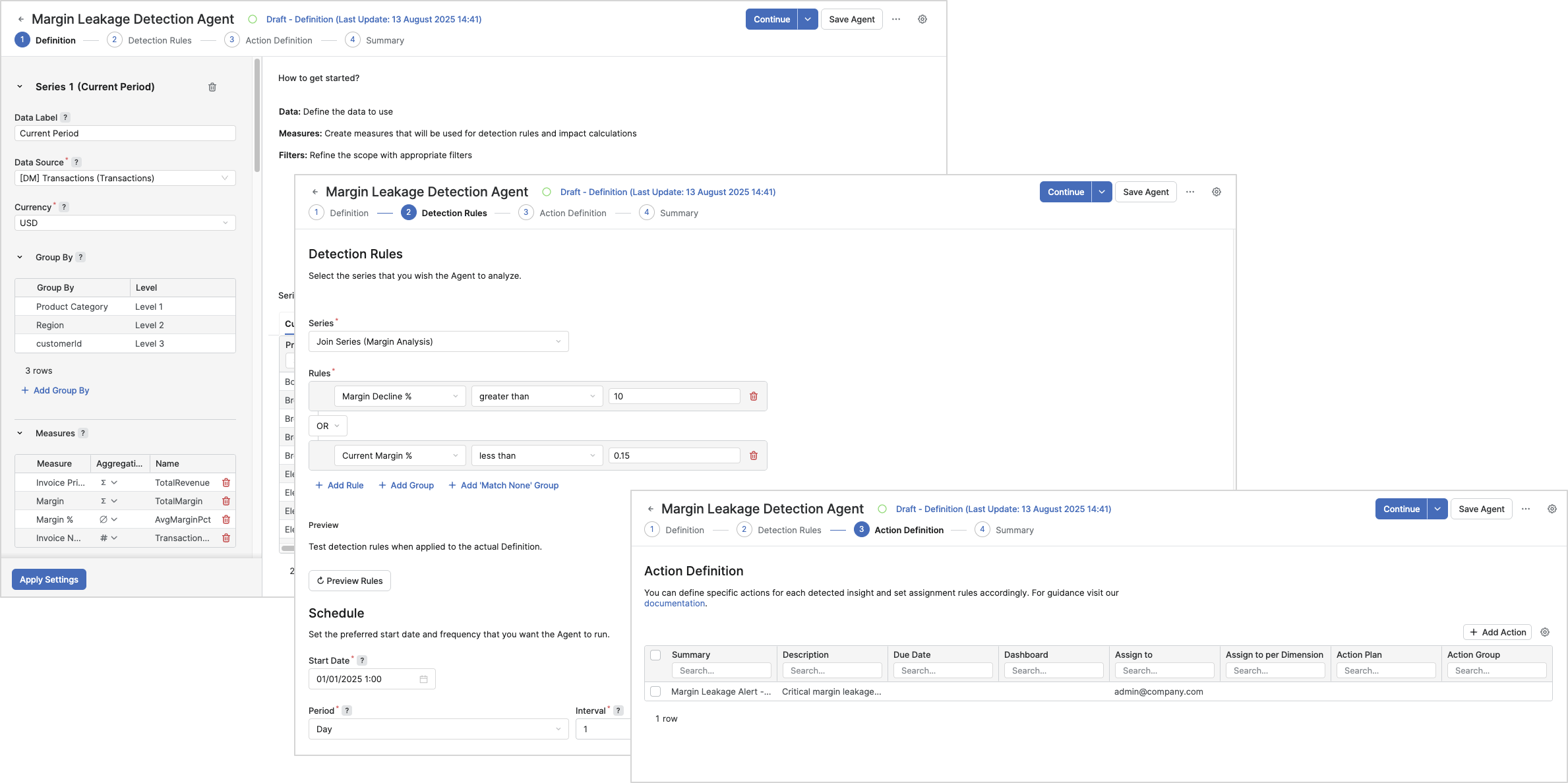Check the Margin Leakage Alert row checkbox
The image size is (1568, 783).
tap(655, 691)
